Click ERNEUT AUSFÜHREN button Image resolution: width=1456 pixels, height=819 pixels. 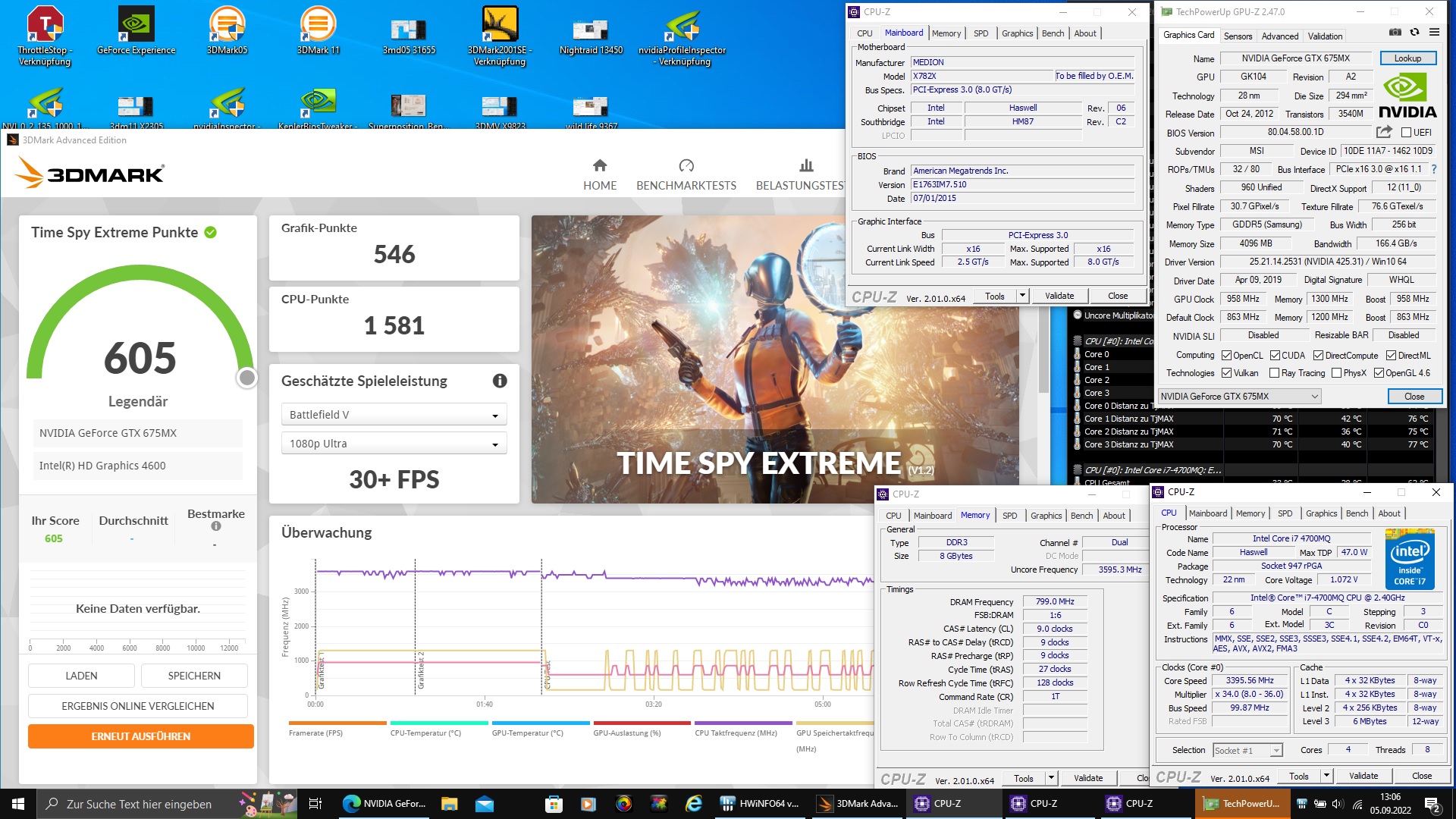pyautogui.click(x=141, y=736)
